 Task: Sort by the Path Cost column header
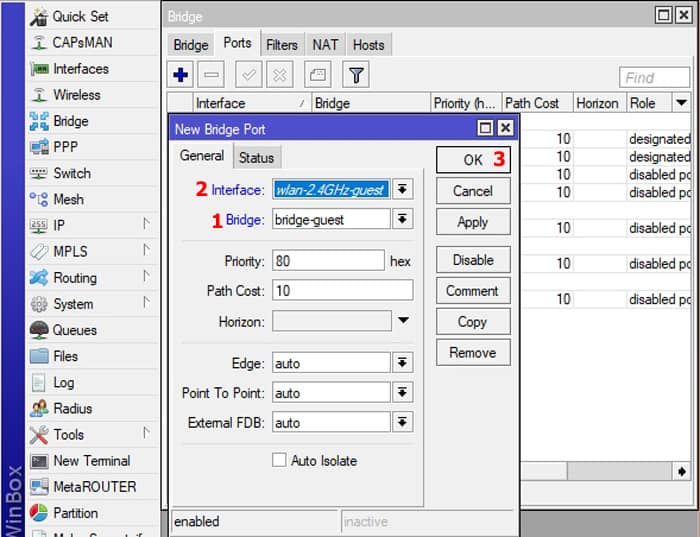coord(537,103)
